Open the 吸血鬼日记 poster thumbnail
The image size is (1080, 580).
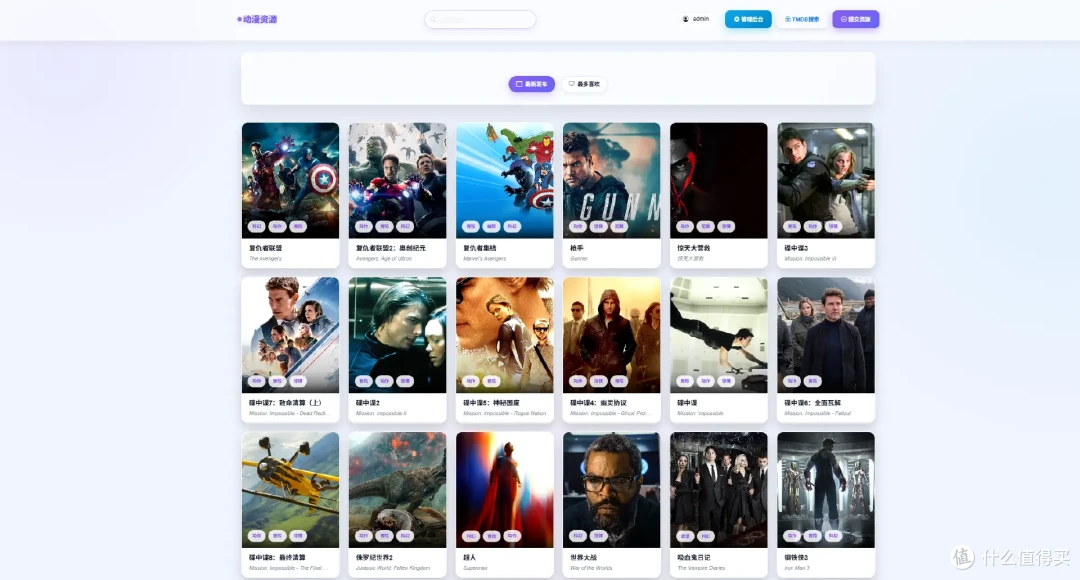point(718,490)
